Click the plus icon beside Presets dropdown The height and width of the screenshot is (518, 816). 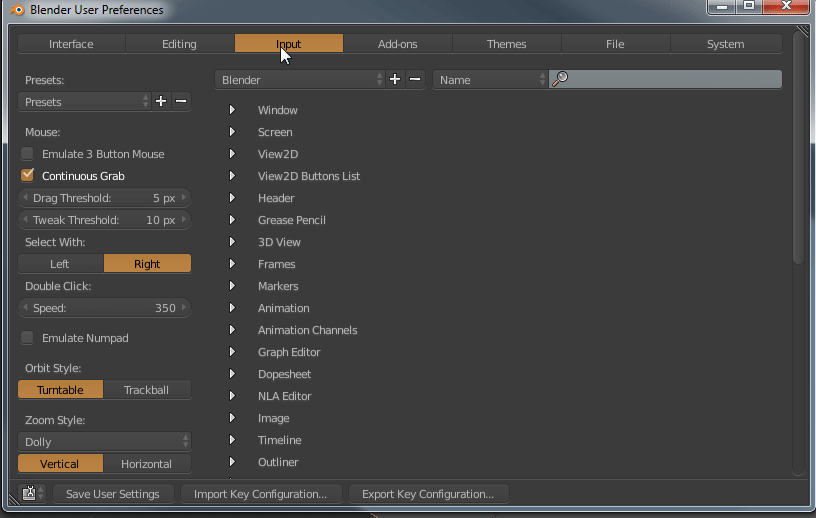coord(161,101)
